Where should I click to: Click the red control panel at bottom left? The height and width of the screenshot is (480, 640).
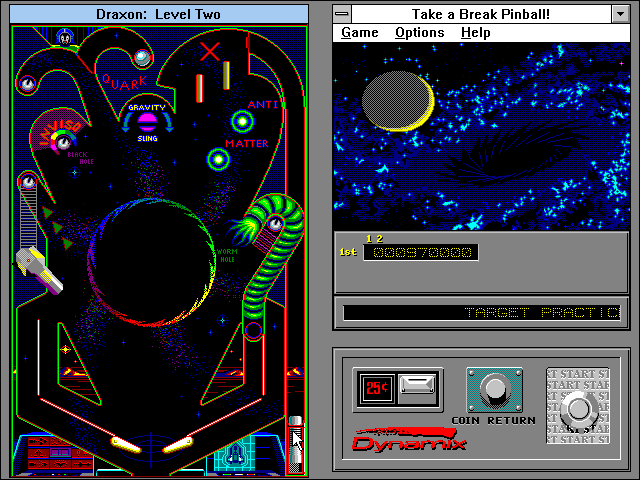(60, 453)
